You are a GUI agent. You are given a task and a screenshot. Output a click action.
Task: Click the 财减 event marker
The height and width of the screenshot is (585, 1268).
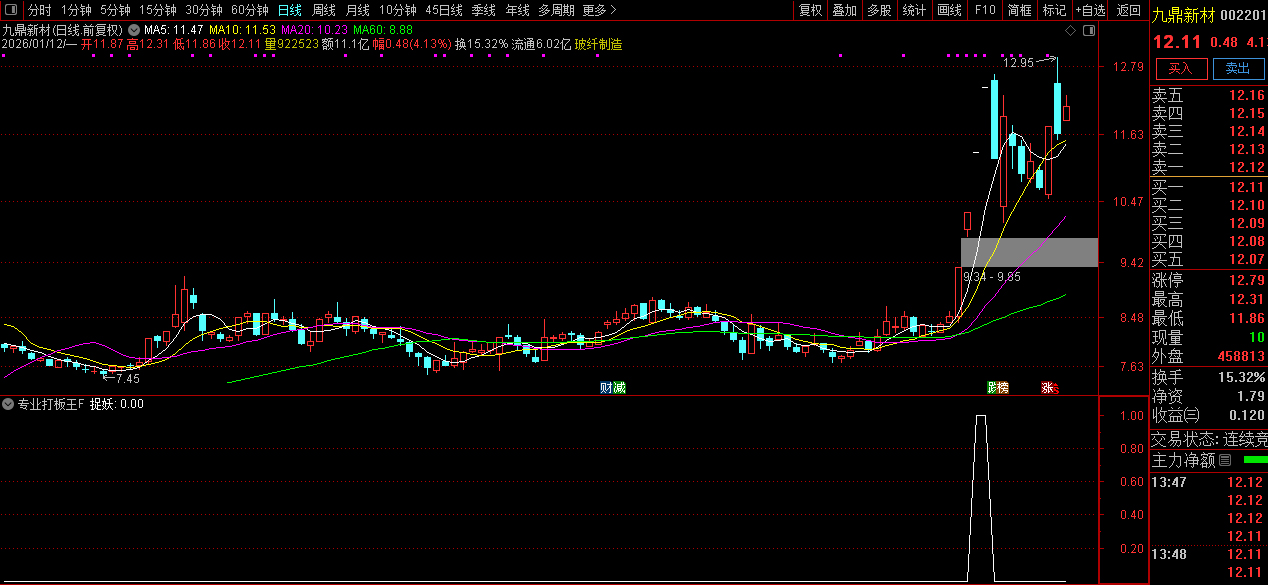[612, 388]
